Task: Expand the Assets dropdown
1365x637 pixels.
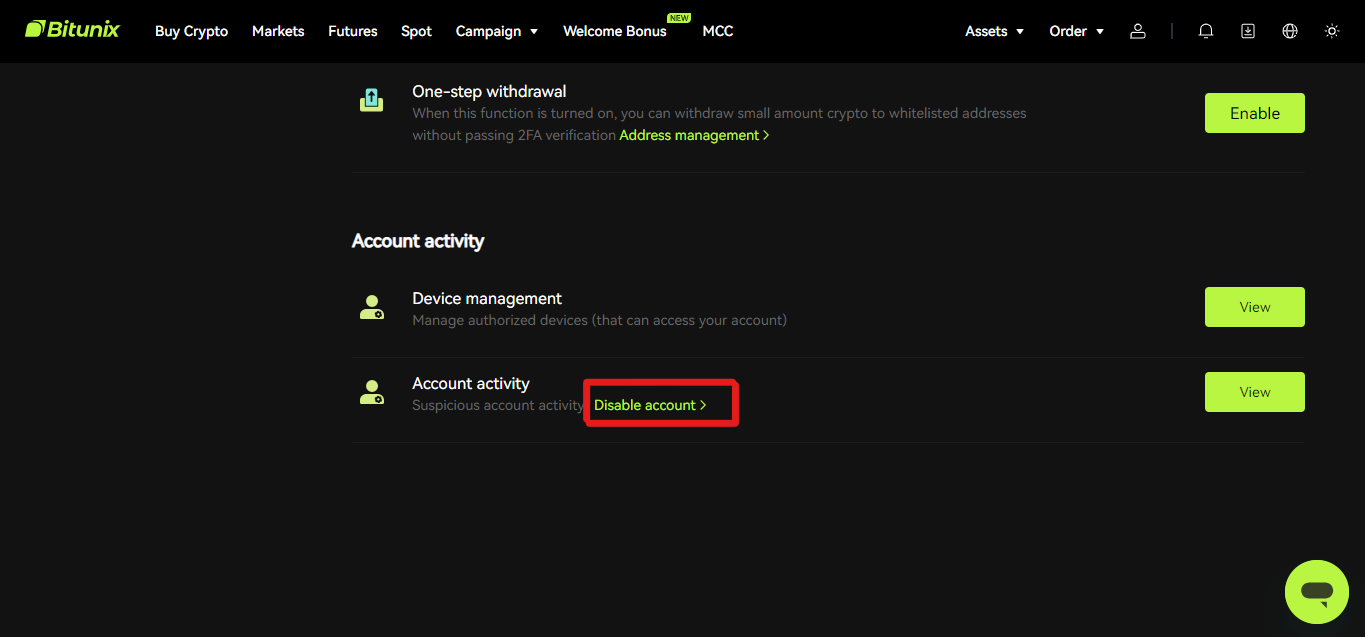Action: click(x=995, y=31)
